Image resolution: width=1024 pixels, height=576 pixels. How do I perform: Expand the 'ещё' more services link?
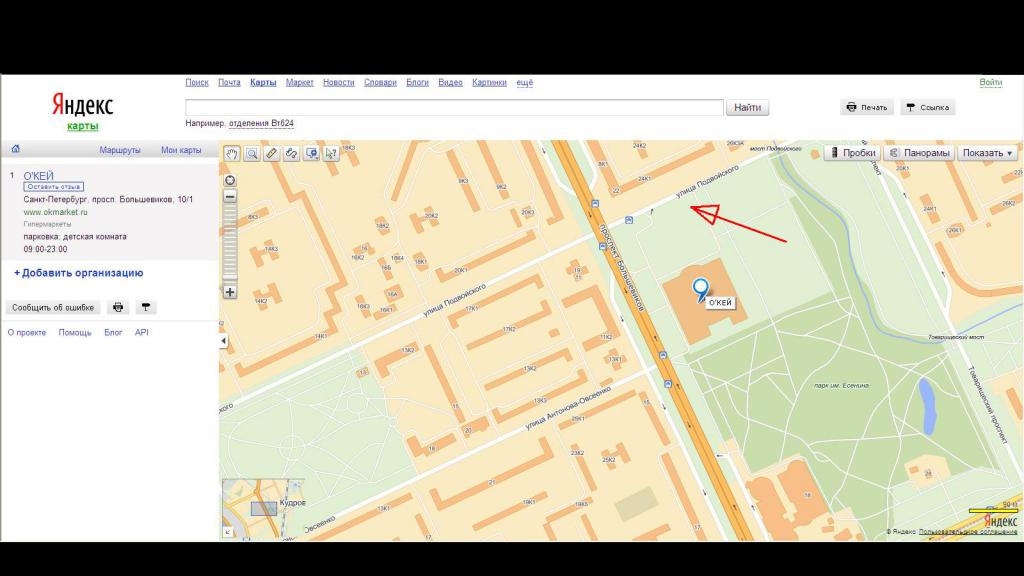[x=524, y=82]
